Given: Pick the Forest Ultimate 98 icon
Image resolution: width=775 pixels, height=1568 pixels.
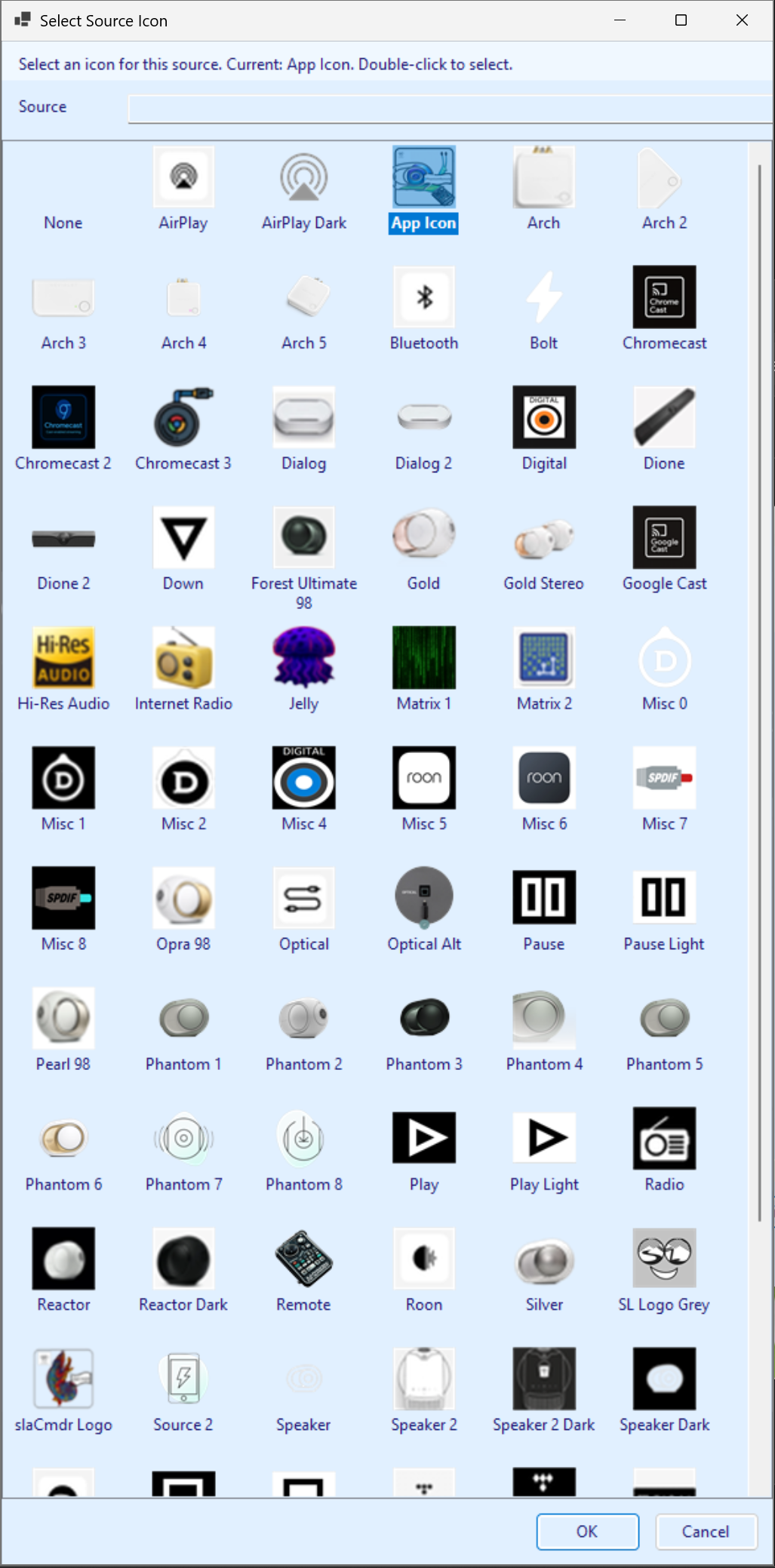Looking at the screenshot, I should [x=304, y=537].
